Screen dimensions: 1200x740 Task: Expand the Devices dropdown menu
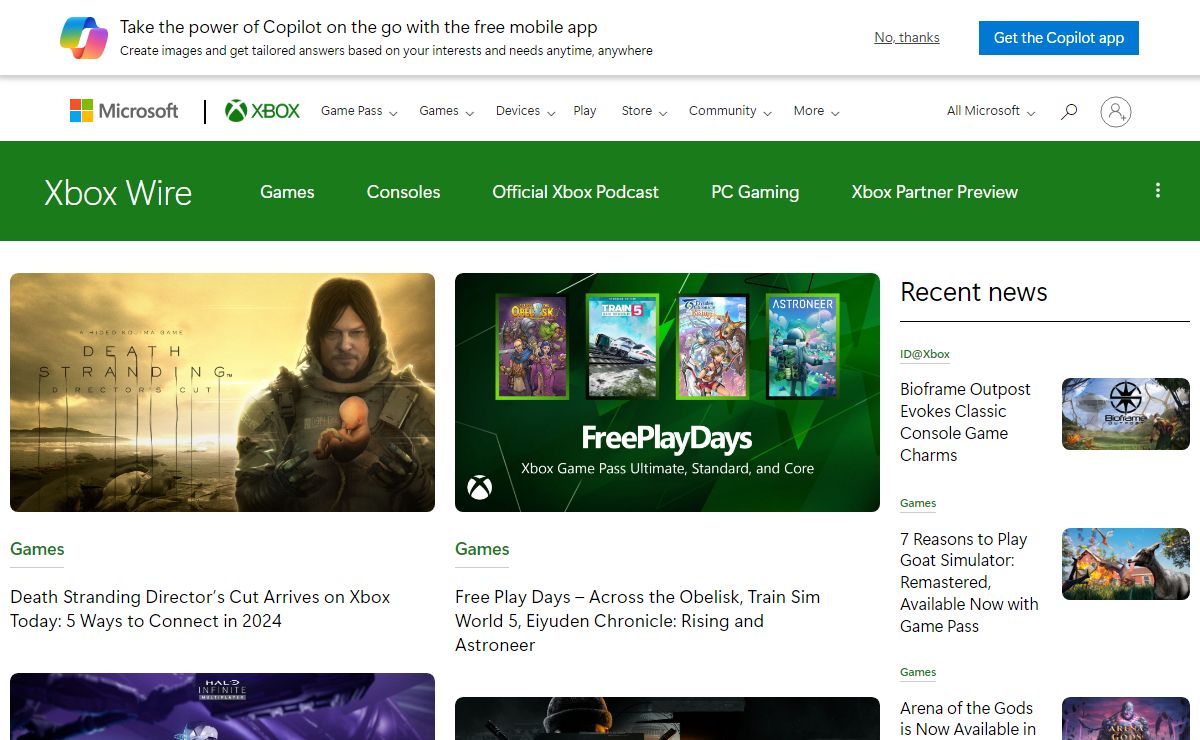525,111
